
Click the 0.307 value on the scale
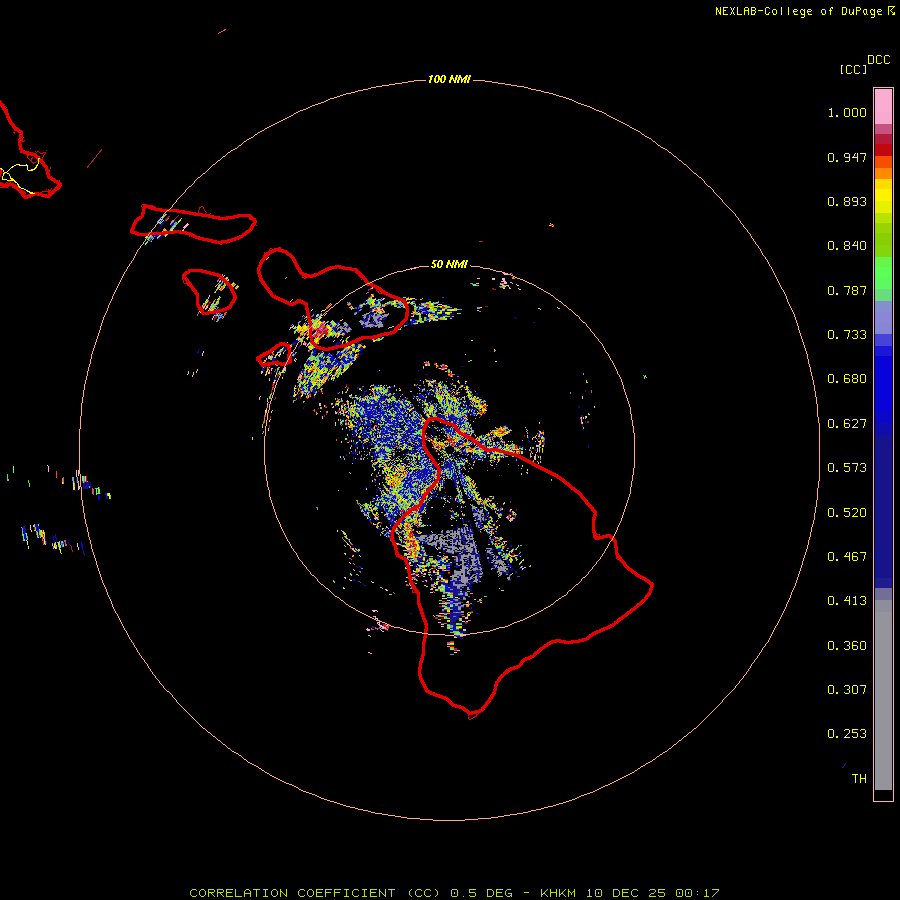point(847,690)
